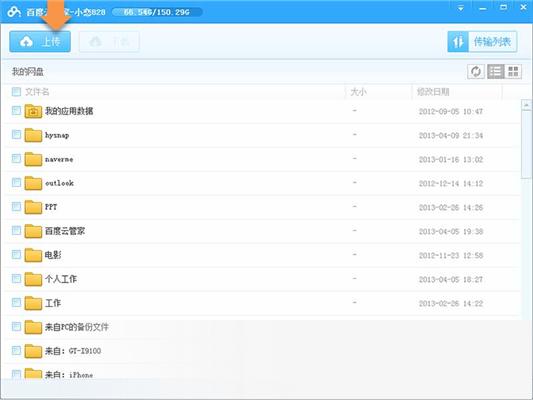Sort by 文件名 column header
The width and height of the screenshot is (533, 400).
pyautogui.click(x=37, y=92)
